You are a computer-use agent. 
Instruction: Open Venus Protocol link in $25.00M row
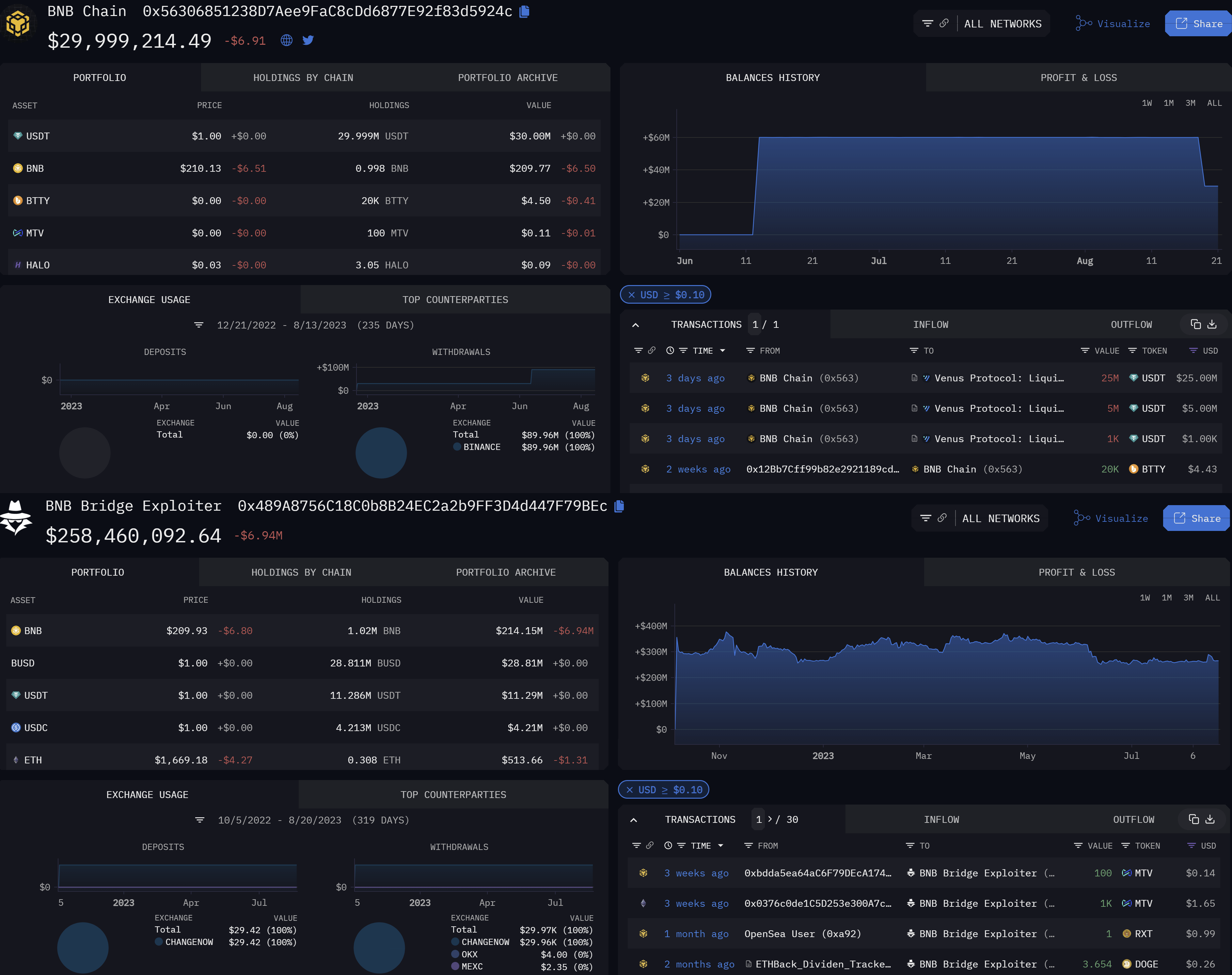pyautogui.click(x=999, y=378)
